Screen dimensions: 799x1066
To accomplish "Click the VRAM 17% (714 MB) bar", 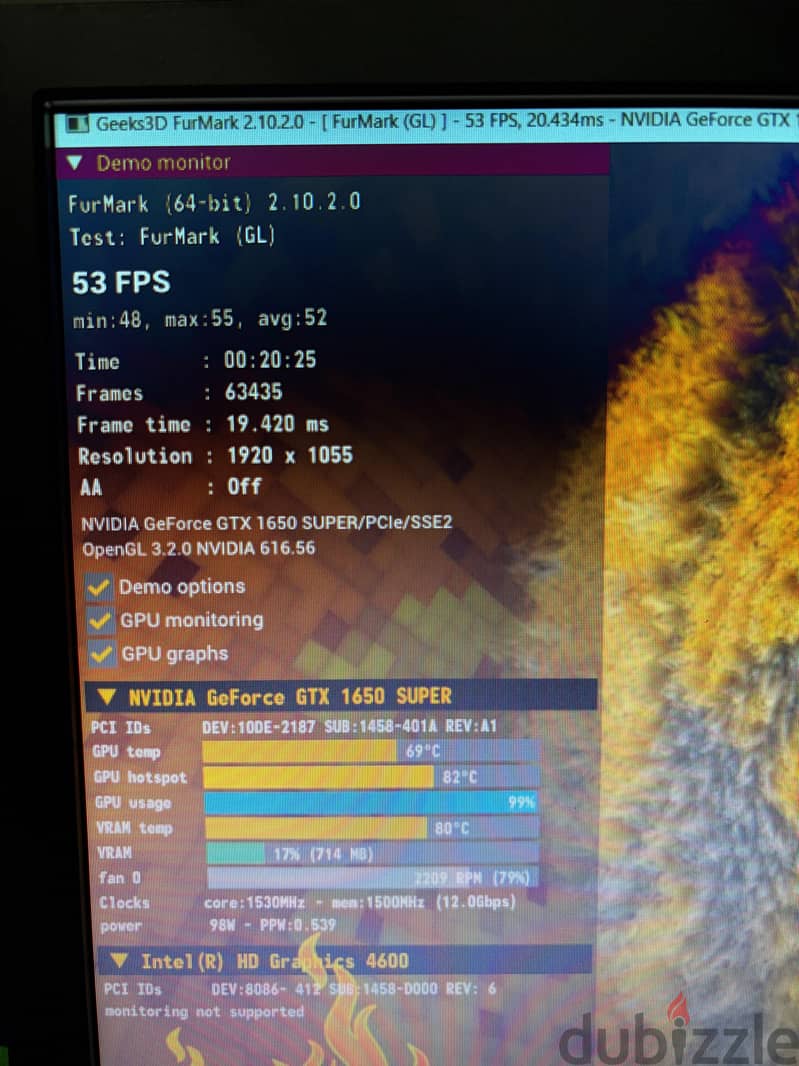I will [373, 853].
